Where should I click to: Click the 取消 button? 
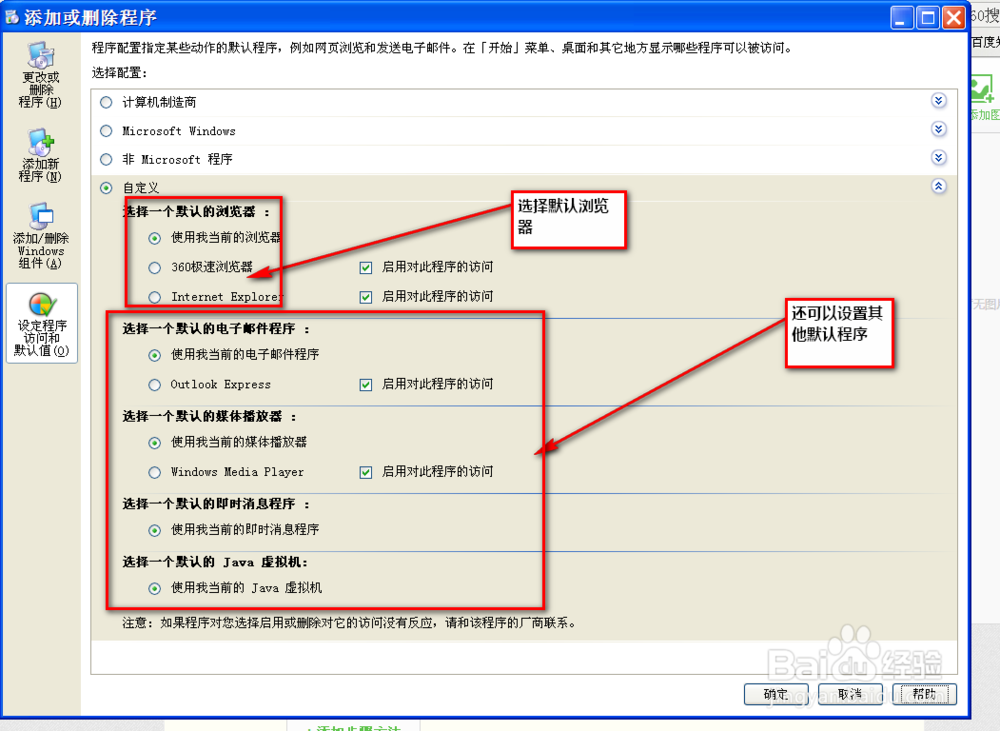coord(850,694)
